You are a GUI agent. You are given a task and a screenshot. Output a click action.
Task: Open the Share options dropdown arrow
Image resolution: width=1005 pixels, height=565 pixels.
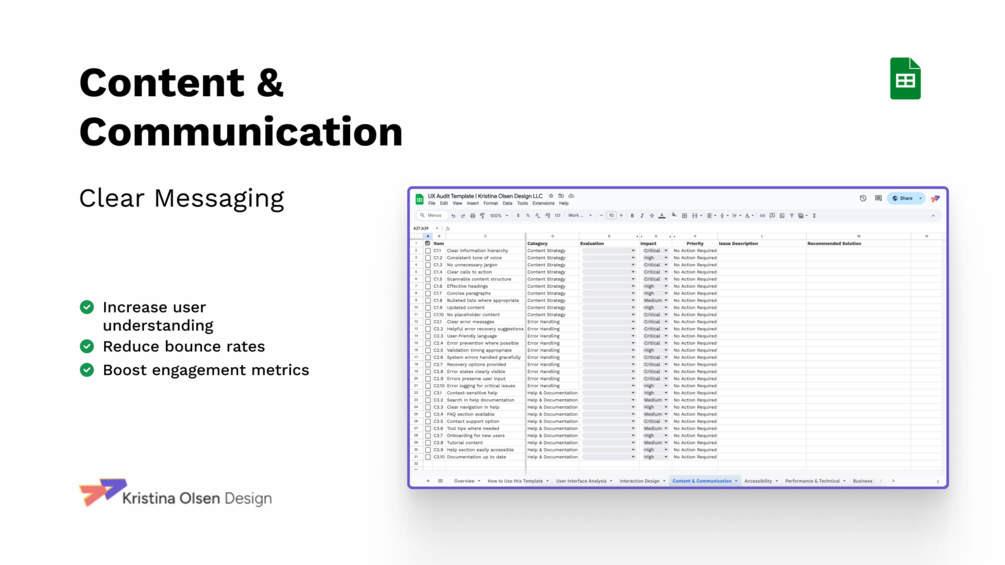click(920, 198)
